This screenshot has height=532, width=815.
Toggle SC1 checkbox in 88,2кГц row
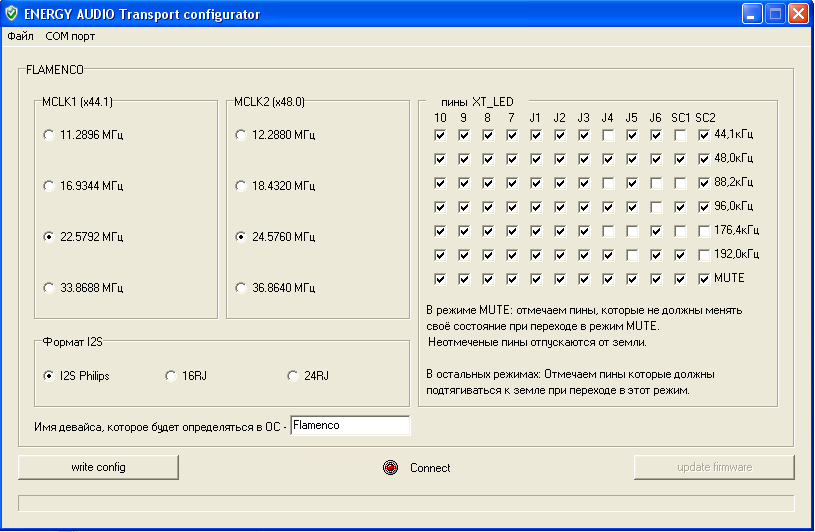click(x=680, y=183)
